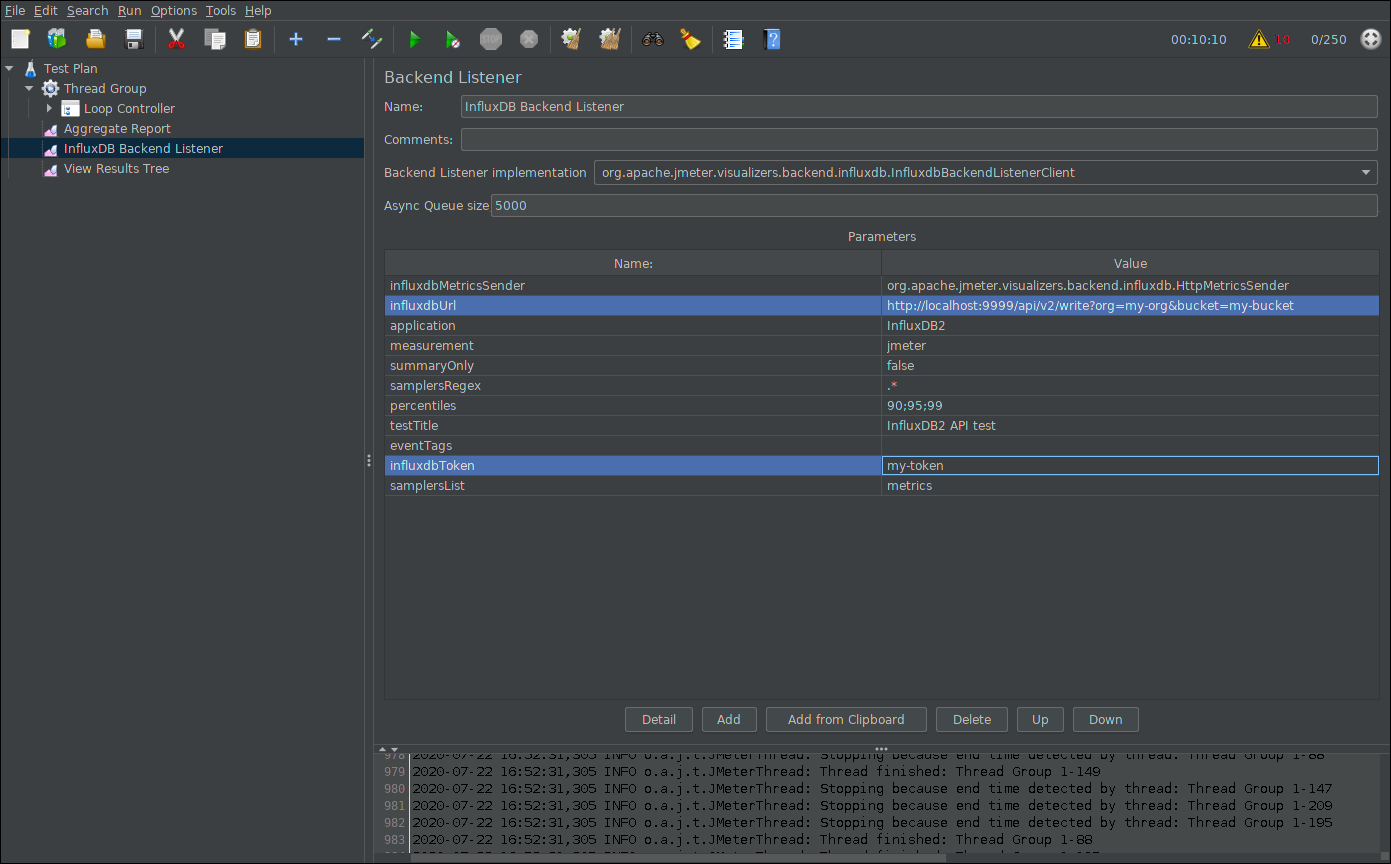Click the Clear All brooms icon
This screenshot has width=1391, height=864.
pyautogui.click(x=610, y=39)
